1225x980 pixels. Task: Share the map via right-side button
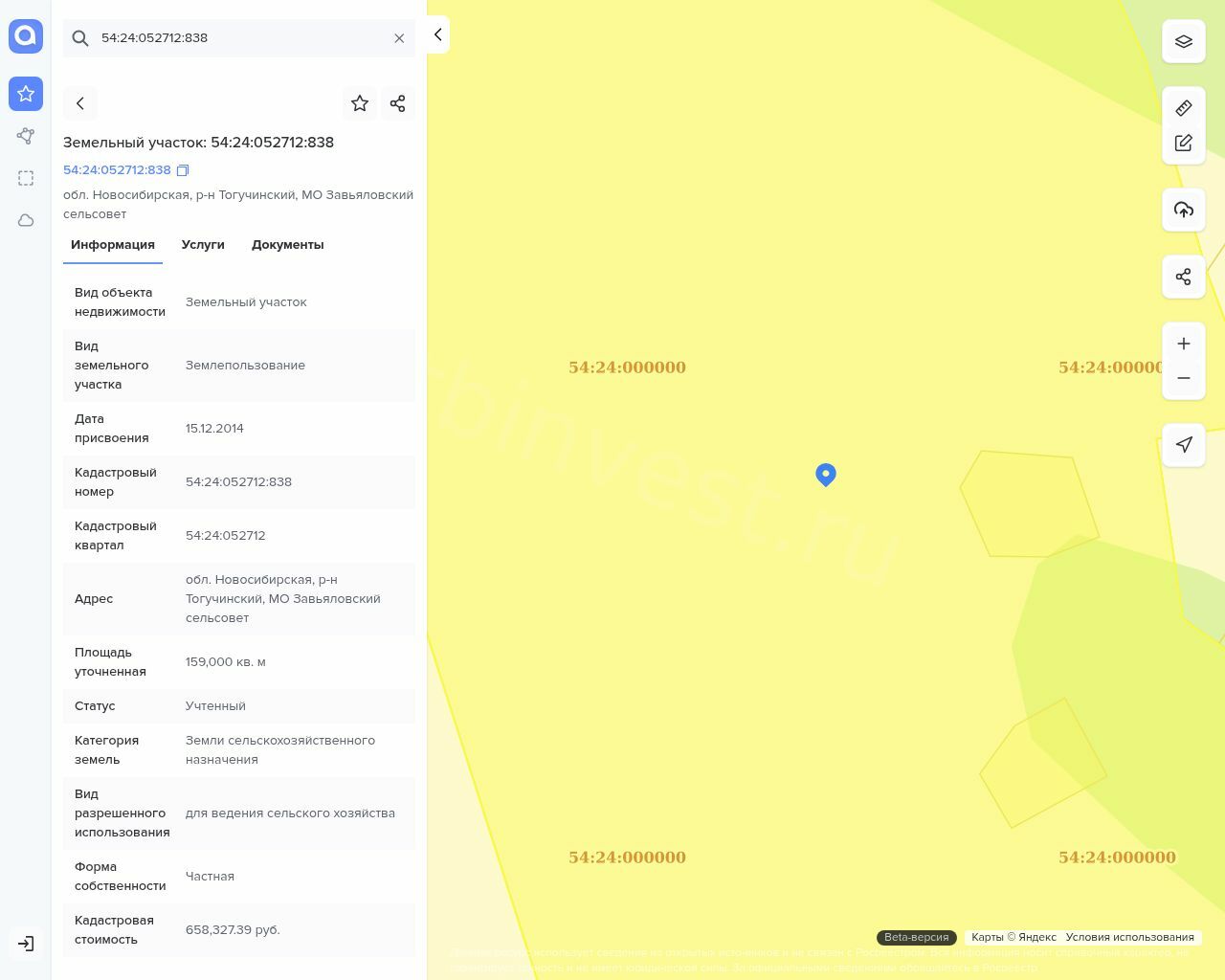tap(1184, 277)
